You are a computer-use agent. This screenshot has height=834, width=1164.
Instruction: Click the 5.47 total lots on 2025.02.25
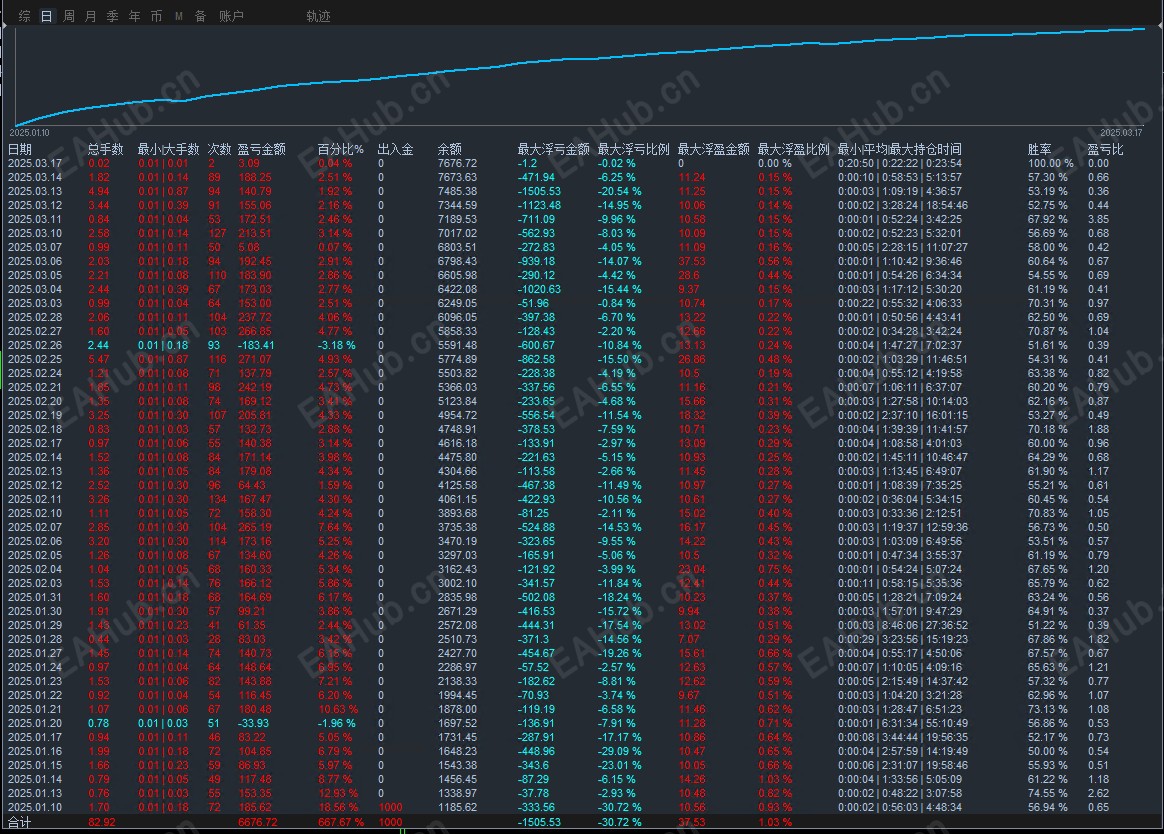click(99, 359)
